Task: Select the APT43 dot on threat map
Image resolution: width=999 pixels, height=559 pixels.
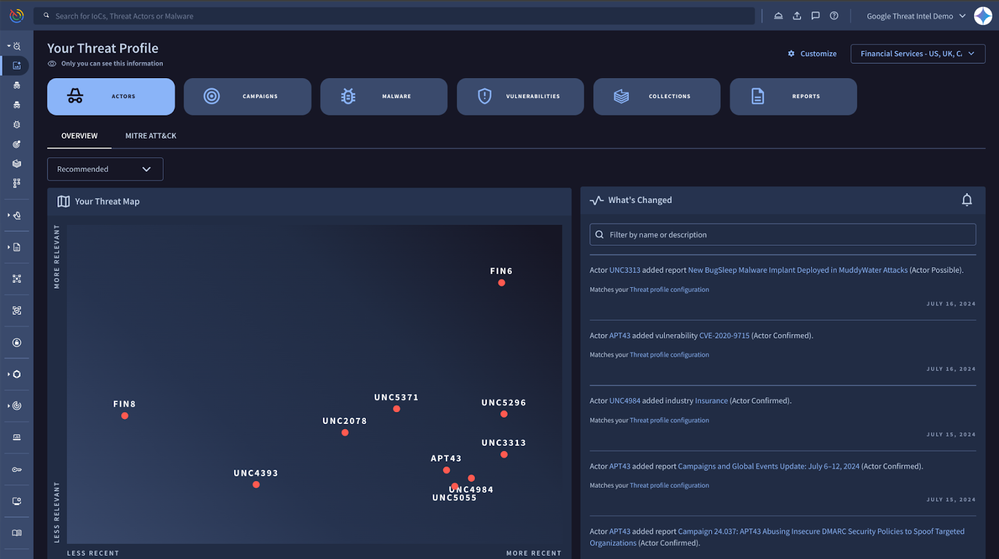Action: (447, 470)
